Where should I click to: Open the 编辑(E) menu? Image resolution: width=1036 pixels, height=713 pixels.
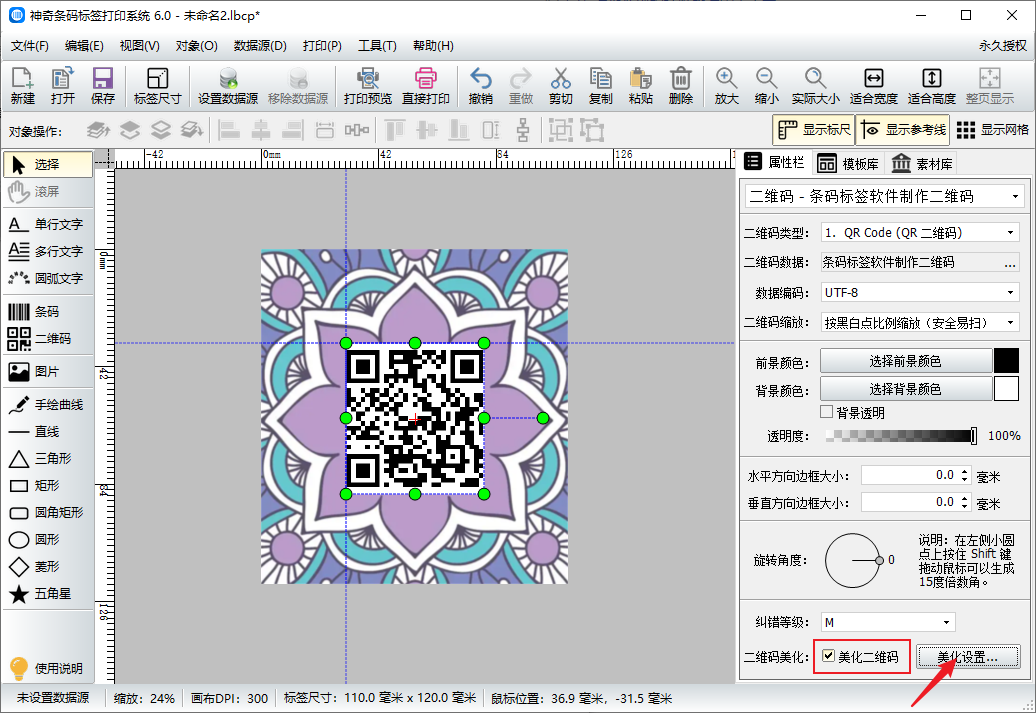85,46
